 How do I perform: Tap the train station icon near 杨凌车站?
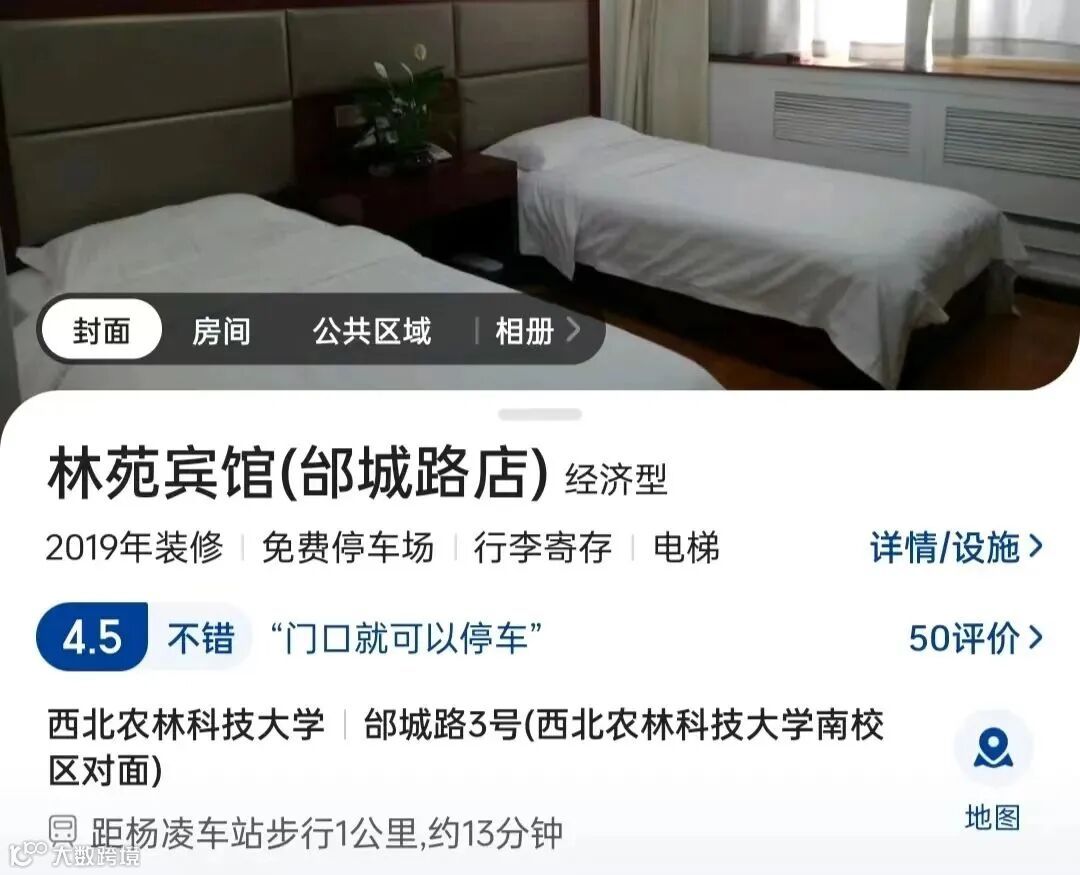coord(63,832)
